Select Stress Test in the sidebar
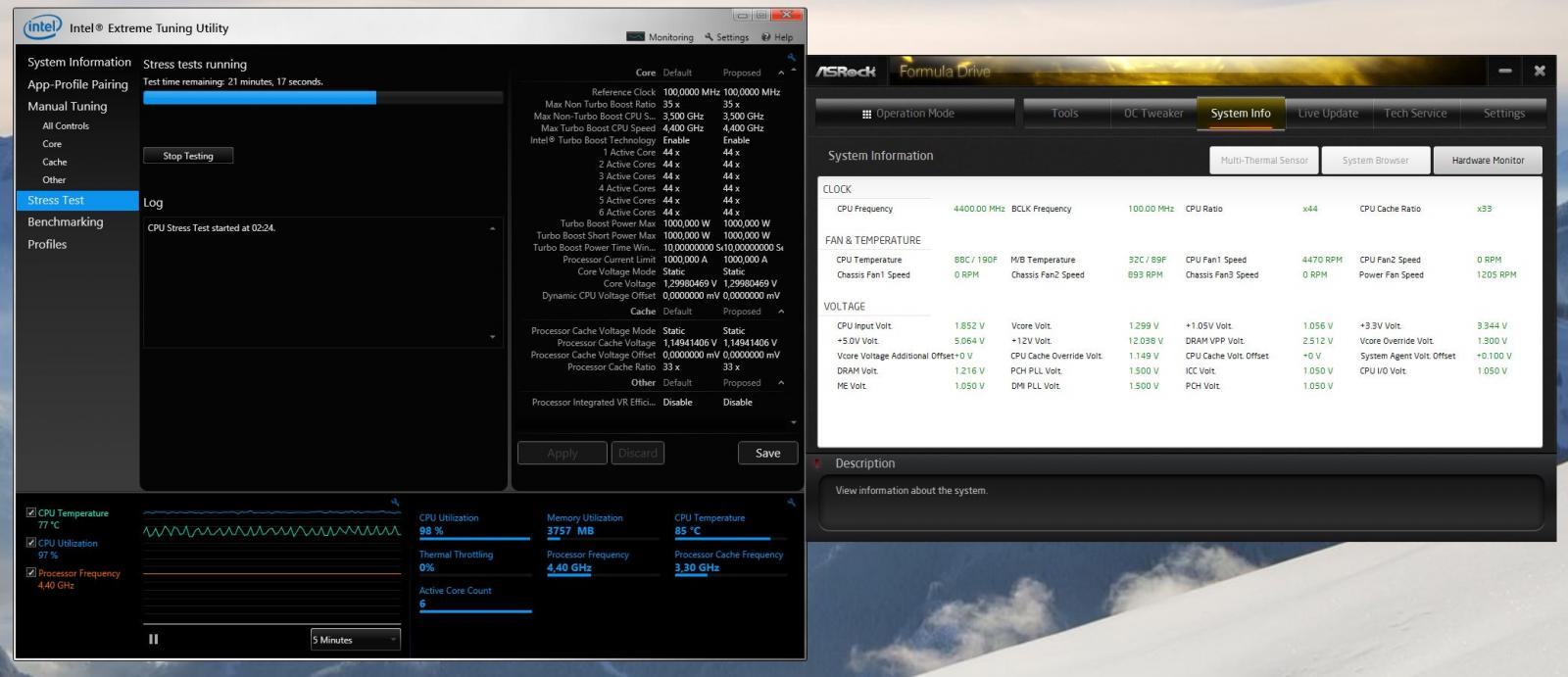The height and width of the screenshot is (677, 1568). tap(77, 200)
